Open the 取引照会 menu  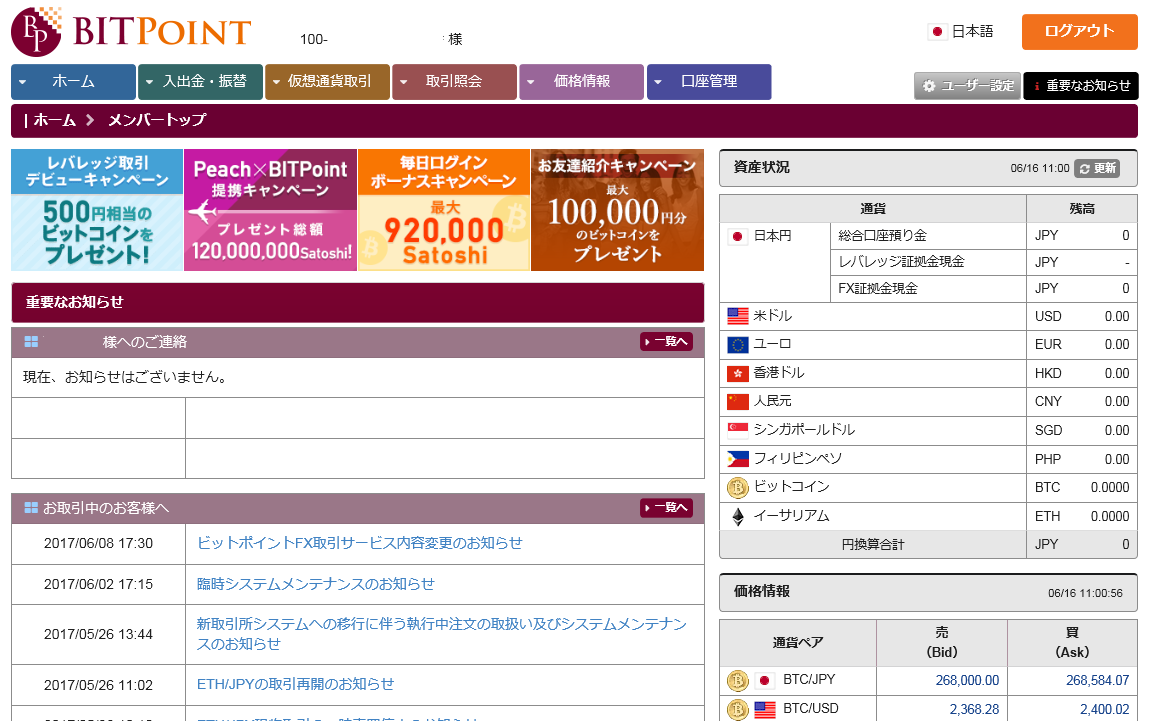click(454, 82)
